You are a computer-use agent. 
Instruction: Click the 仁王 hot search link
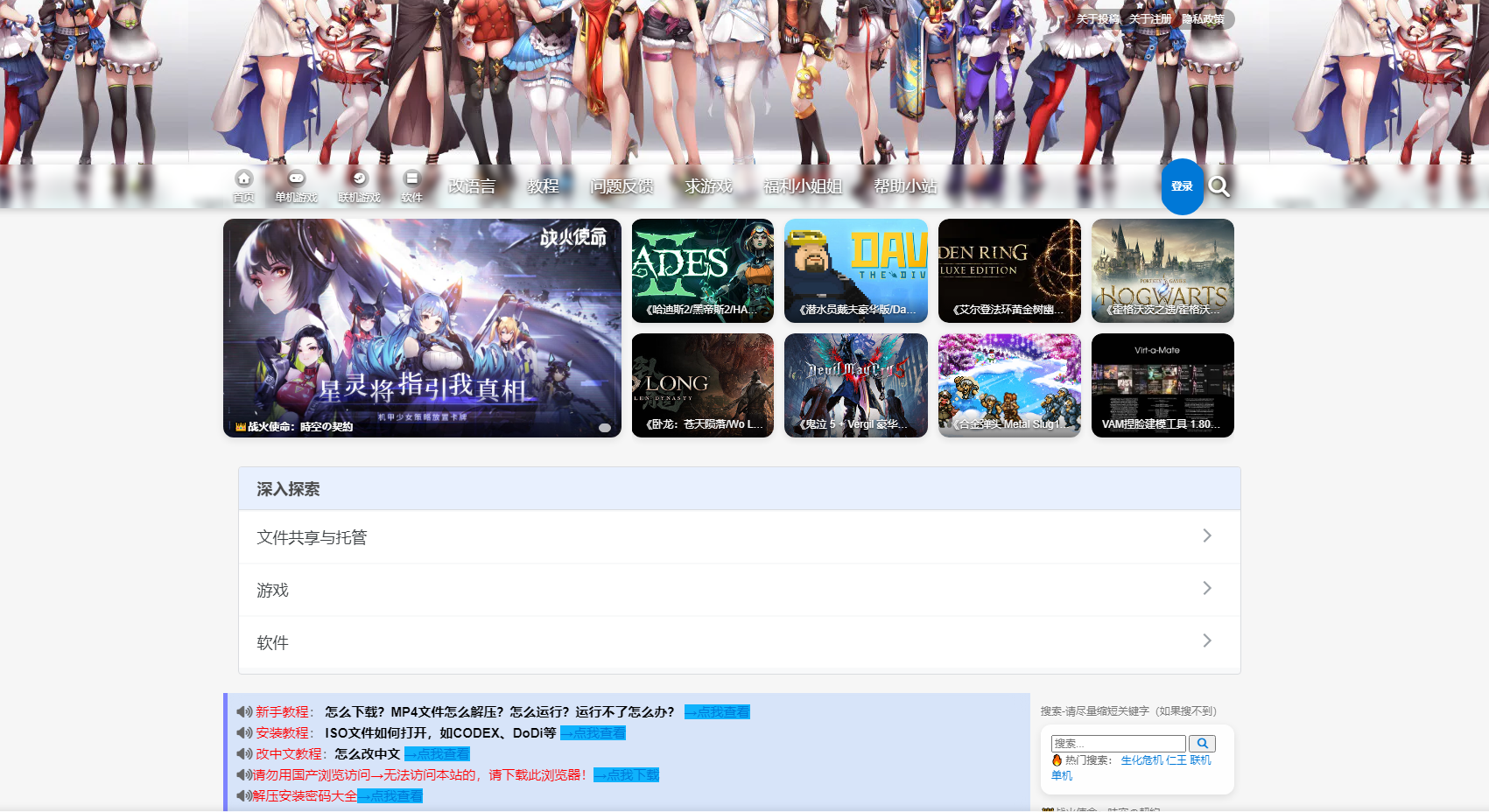(x=1176, y=760)
